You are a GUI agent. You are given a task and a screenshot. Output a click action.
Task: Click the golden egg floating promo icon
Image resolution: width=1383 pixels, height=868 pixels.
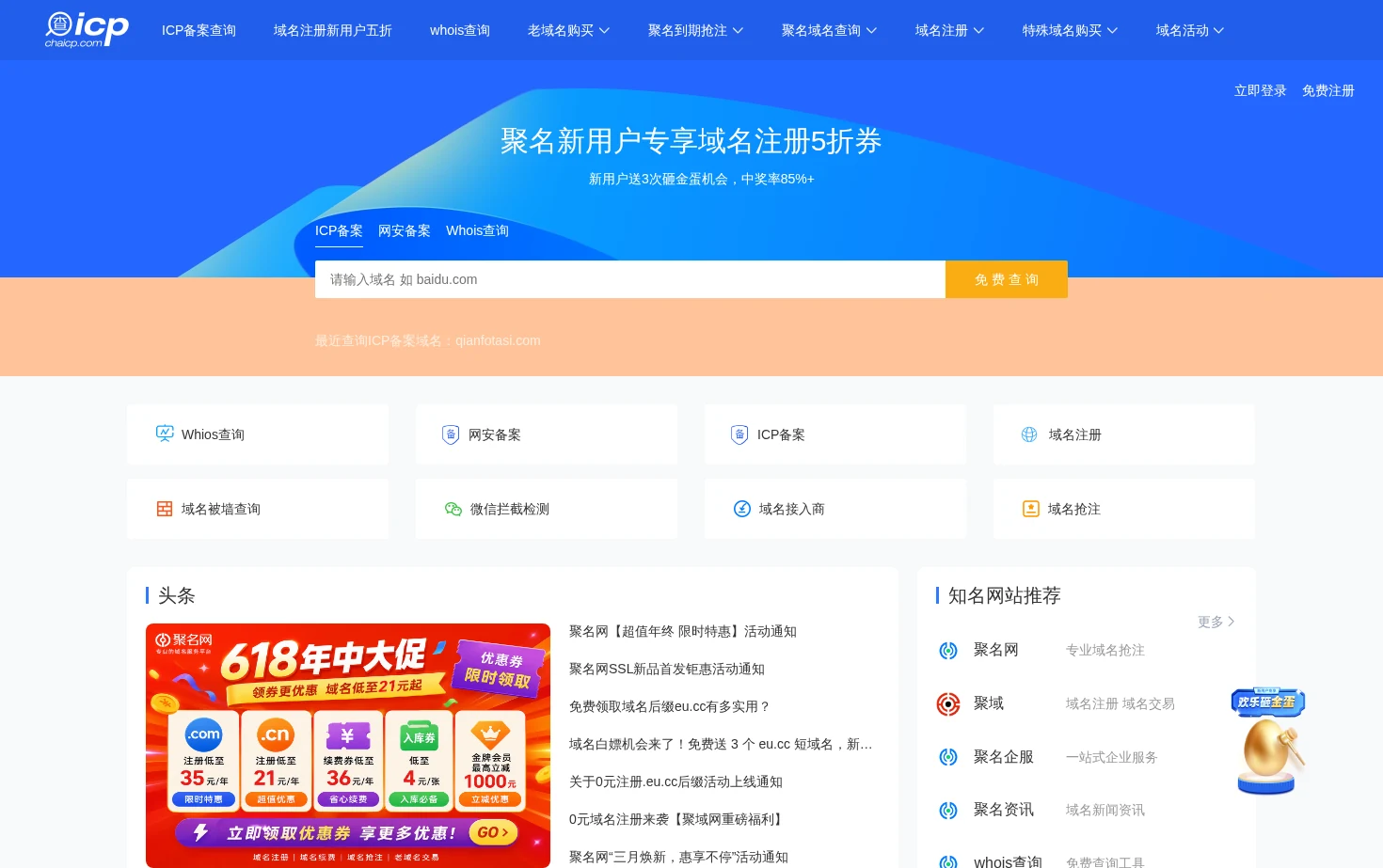(x=1268, y=742)
